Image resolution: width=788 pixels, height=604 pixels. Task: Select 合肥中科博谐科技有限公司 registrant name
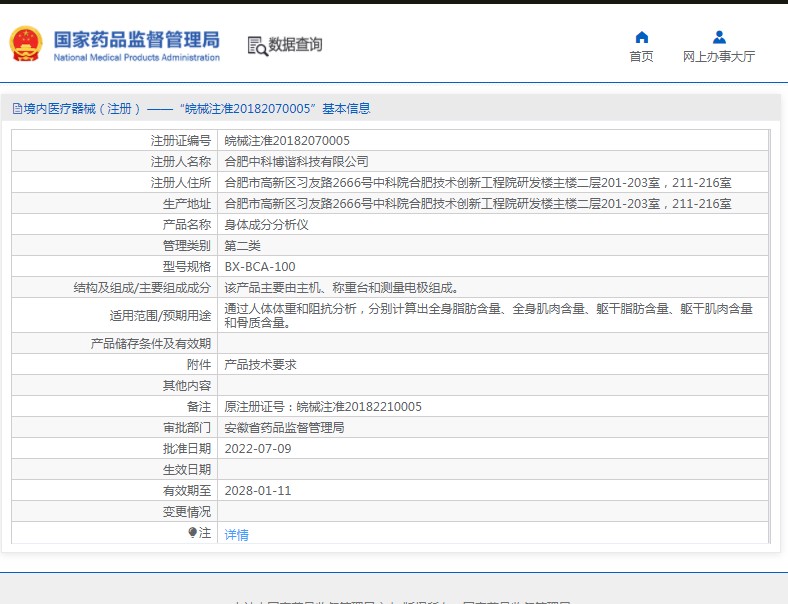(x=297, y=162)
